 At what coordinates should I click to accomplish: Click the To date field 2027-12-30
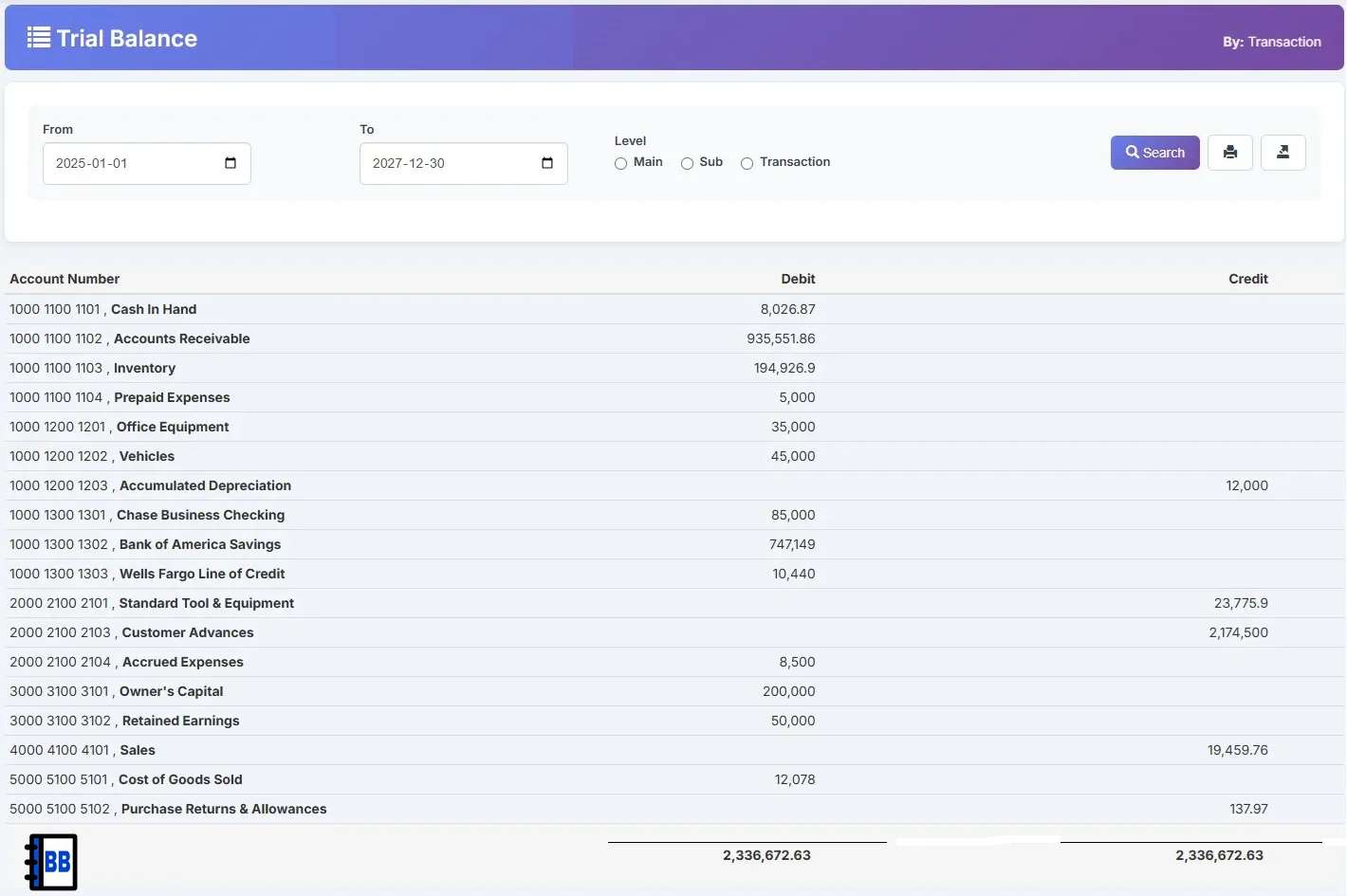pos(464,163)
